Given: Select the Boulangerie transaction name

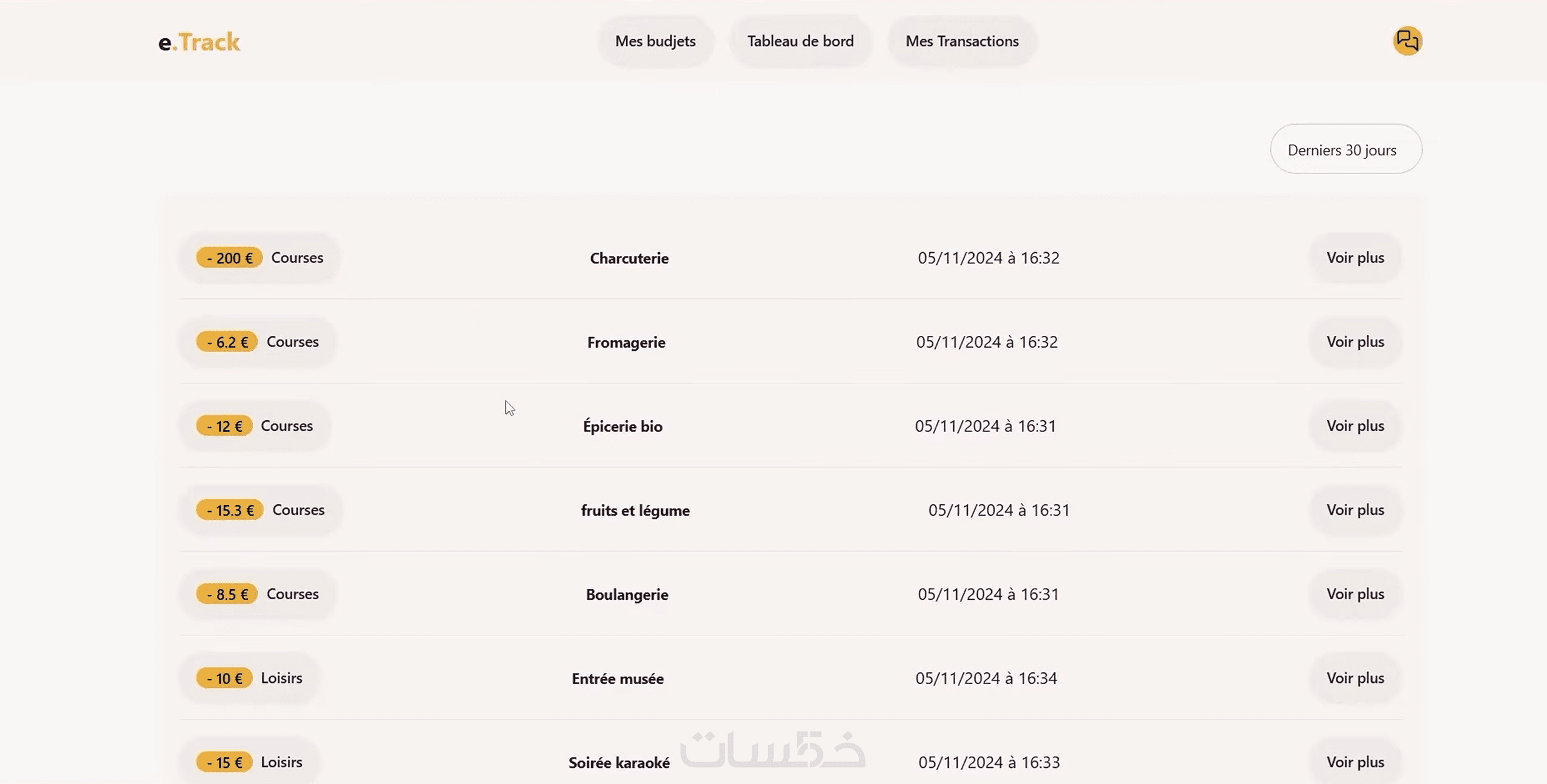Looking at the screenshot, I should pos(627,595).
